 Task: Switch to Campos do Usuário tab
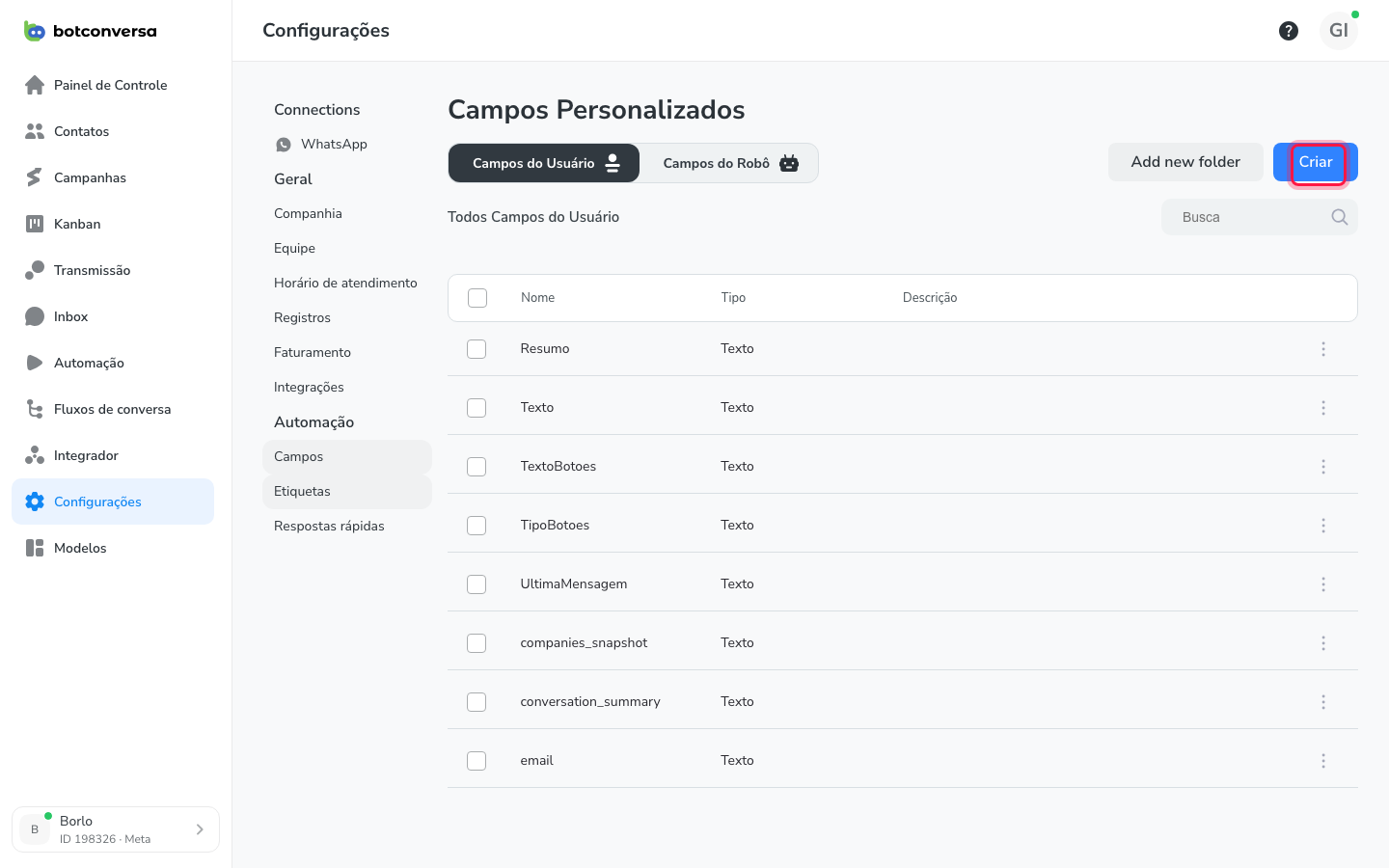(544, 163)
